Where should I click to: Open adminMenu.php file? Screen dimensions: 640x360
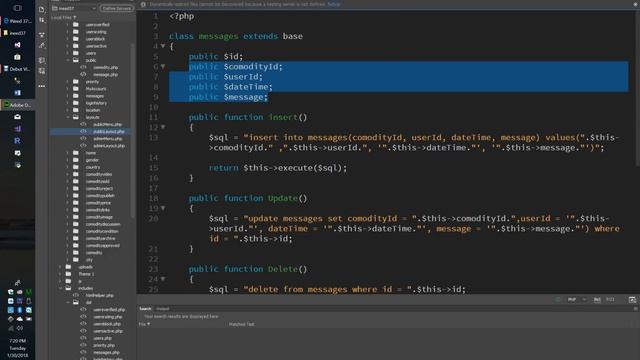[x=107, y=139]
